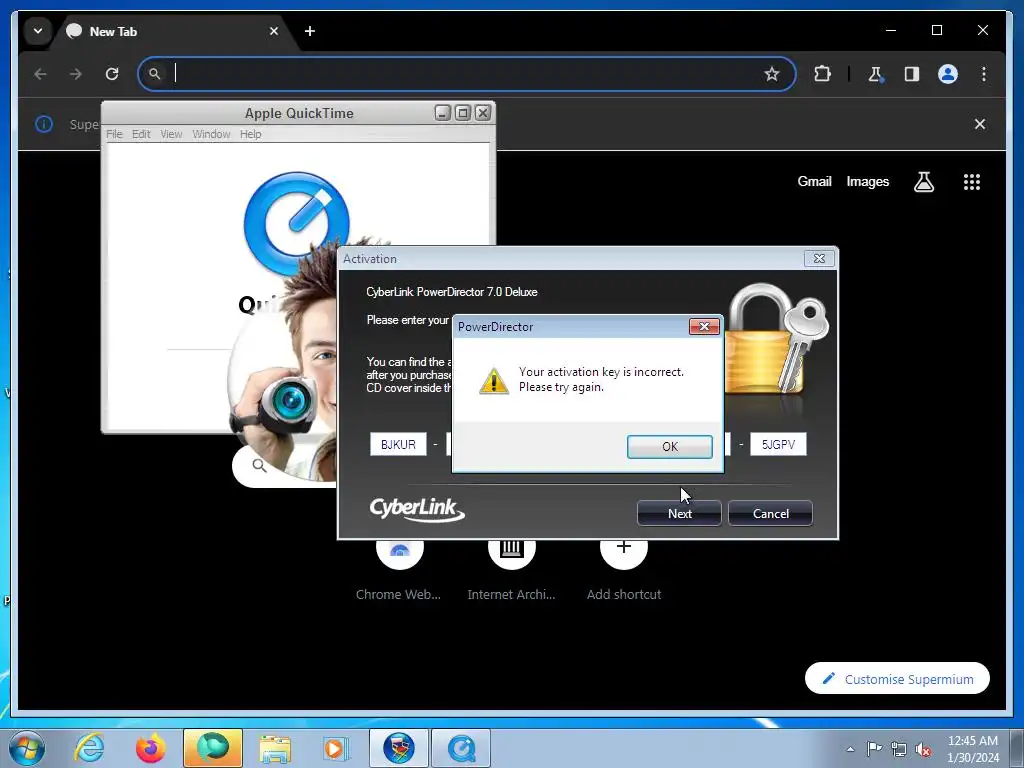Open the Windows Start menu
The height and width of the screenshot is (768, 1024).
[27, 748]
